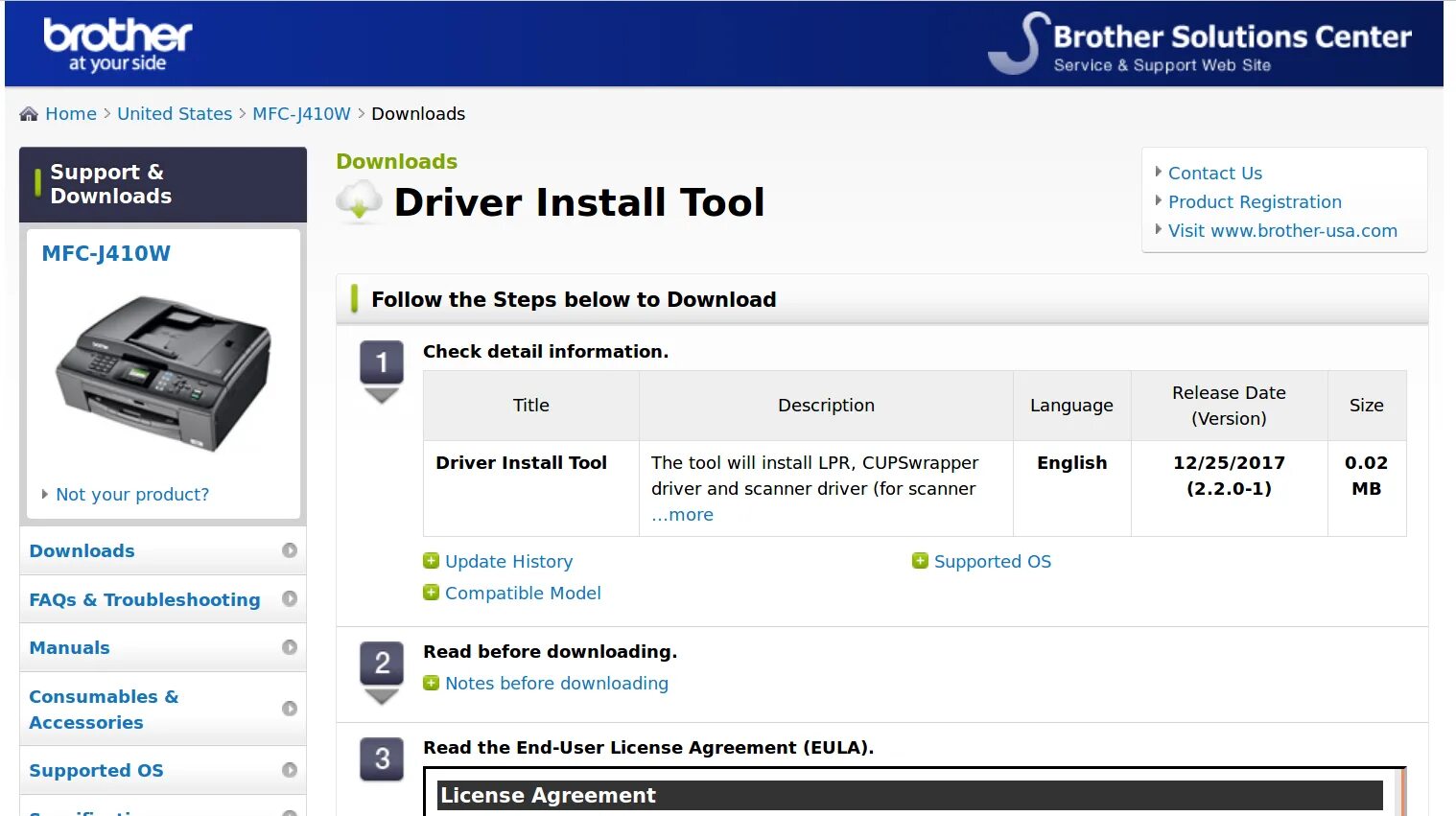
Task: Click the home icon in breadcrumb
Action: [29, 114]
